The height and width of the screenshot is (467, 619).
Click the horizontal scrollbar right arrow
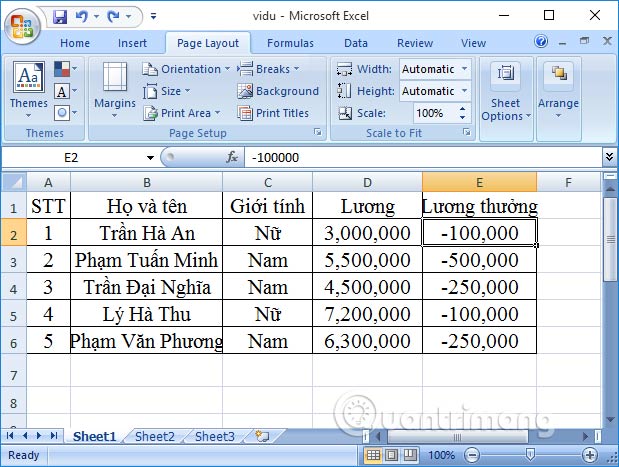(586, 436)
